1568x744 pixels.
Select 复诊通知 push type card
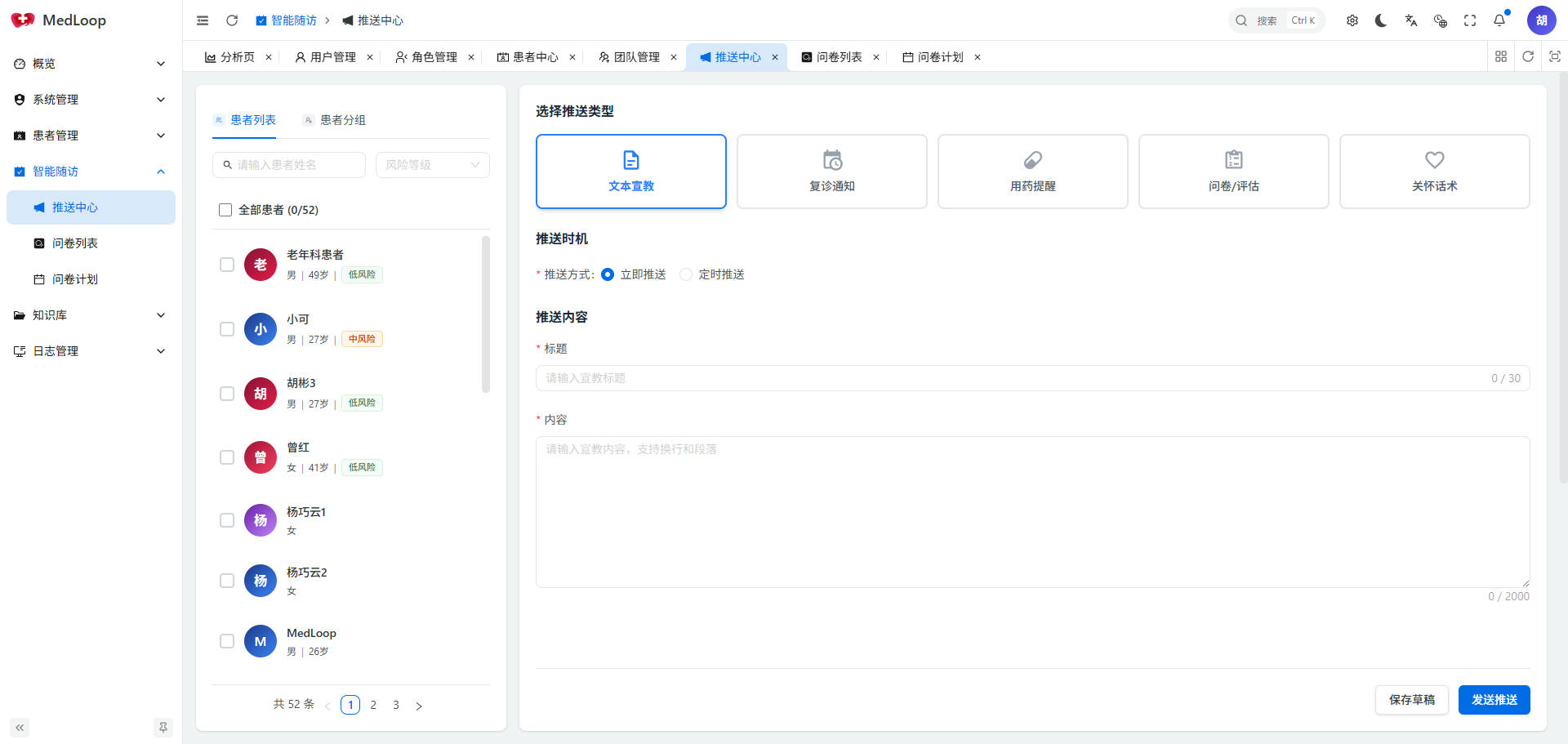[x=832, y=172]
